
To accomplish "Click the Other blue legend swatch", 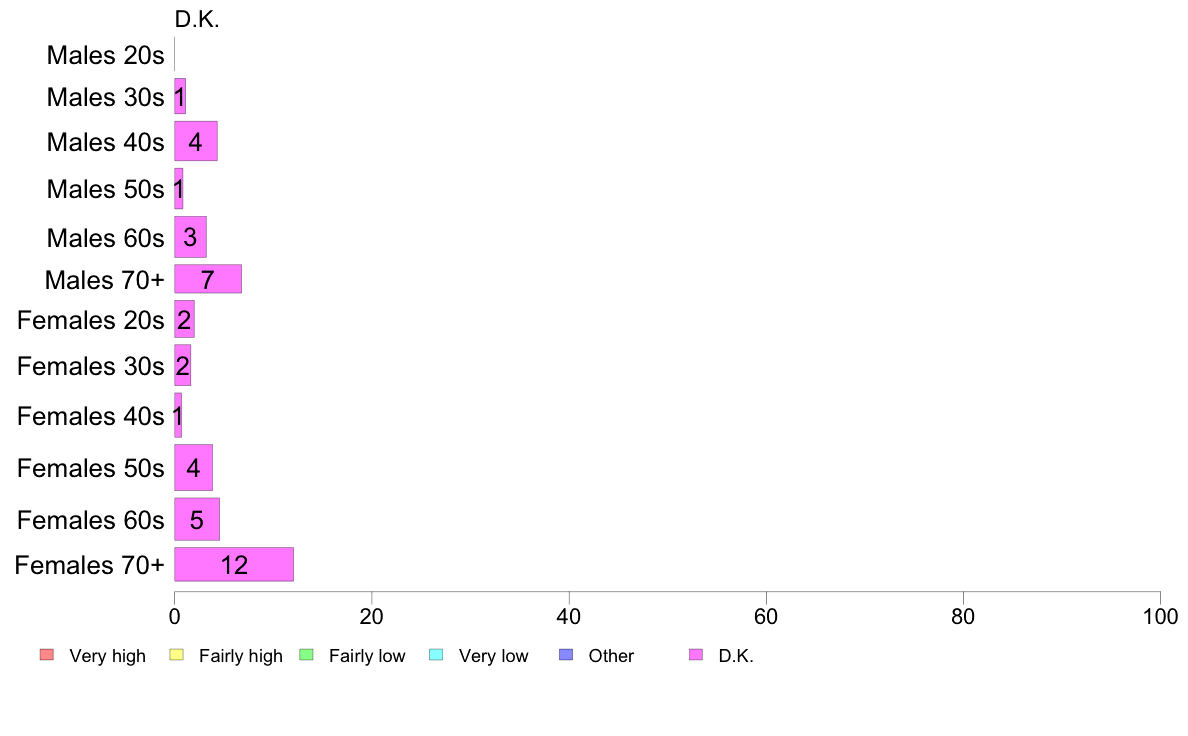I will 566,655.
